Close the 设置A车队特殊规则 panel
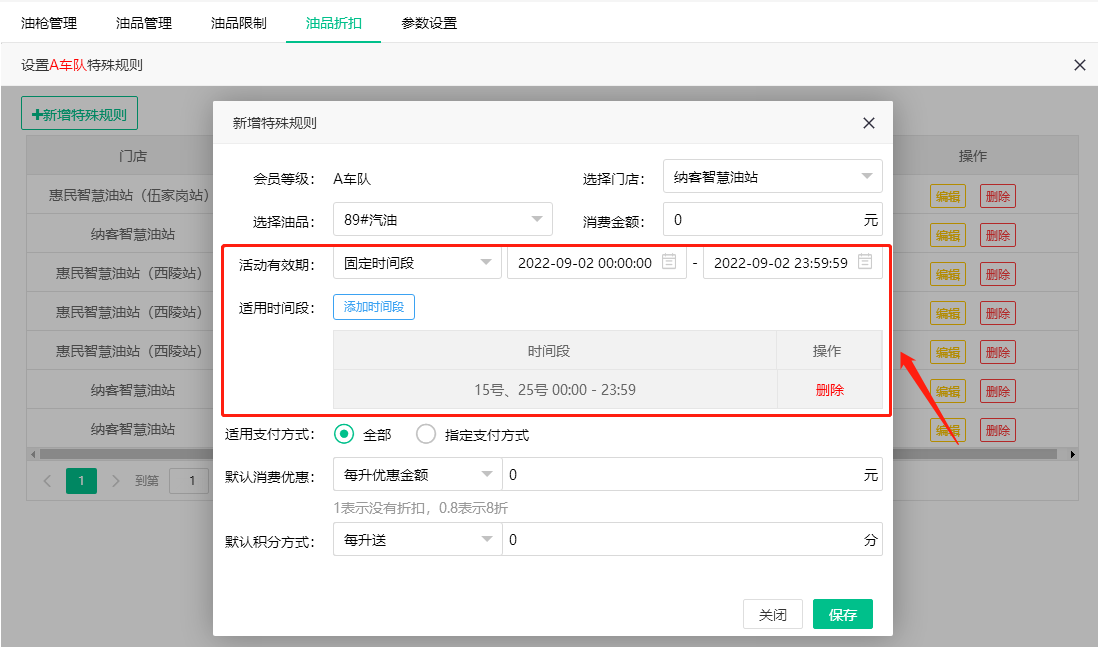1098x647 pixels. tap(1079, 64)
